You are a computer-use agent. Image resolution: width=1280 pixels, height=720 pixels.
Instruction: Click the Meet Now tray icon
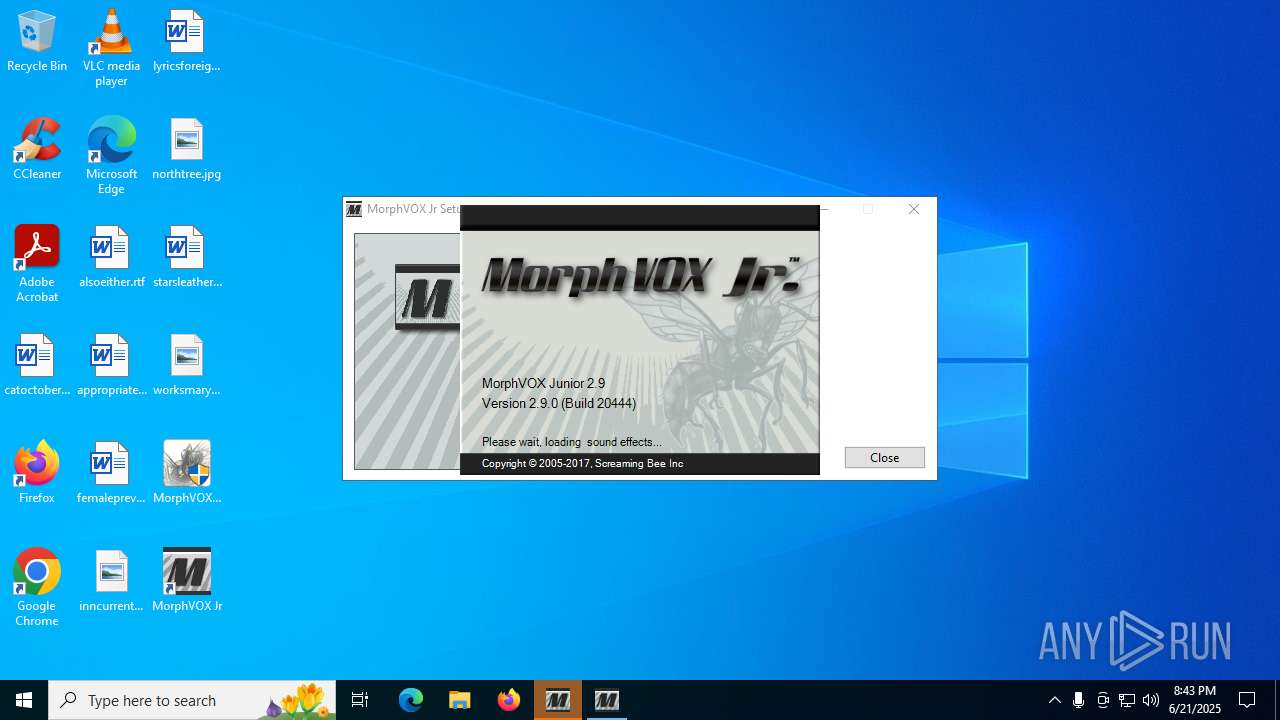pyautogui.click(x=1103, y=700)
